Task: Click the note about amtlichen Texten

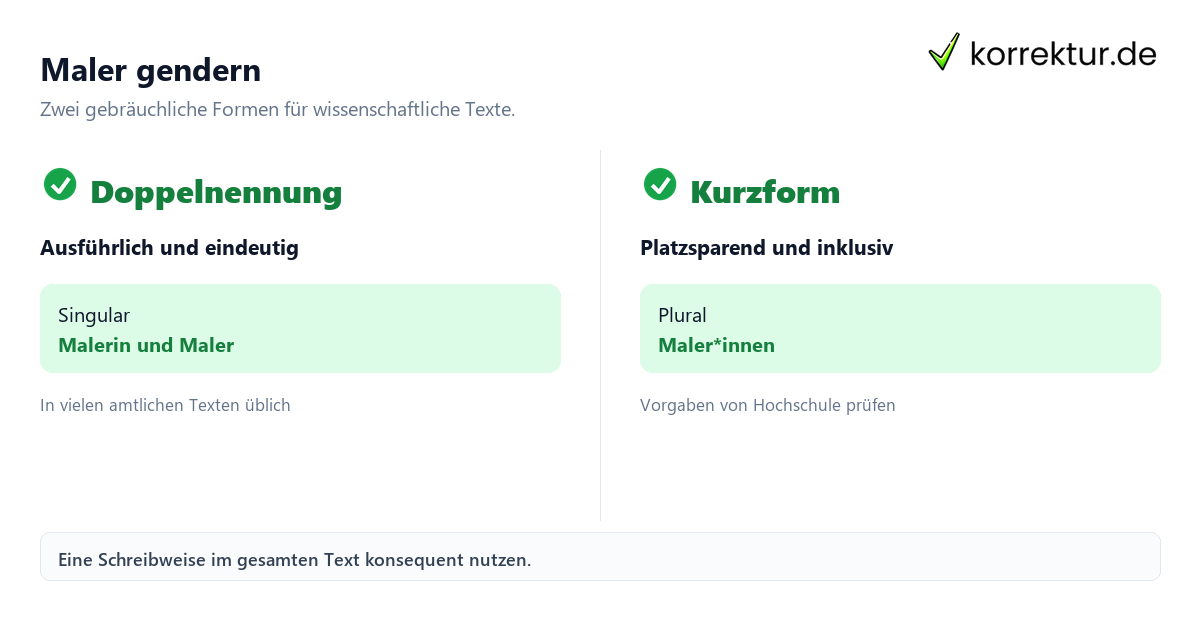Action: tap(165, 405)
